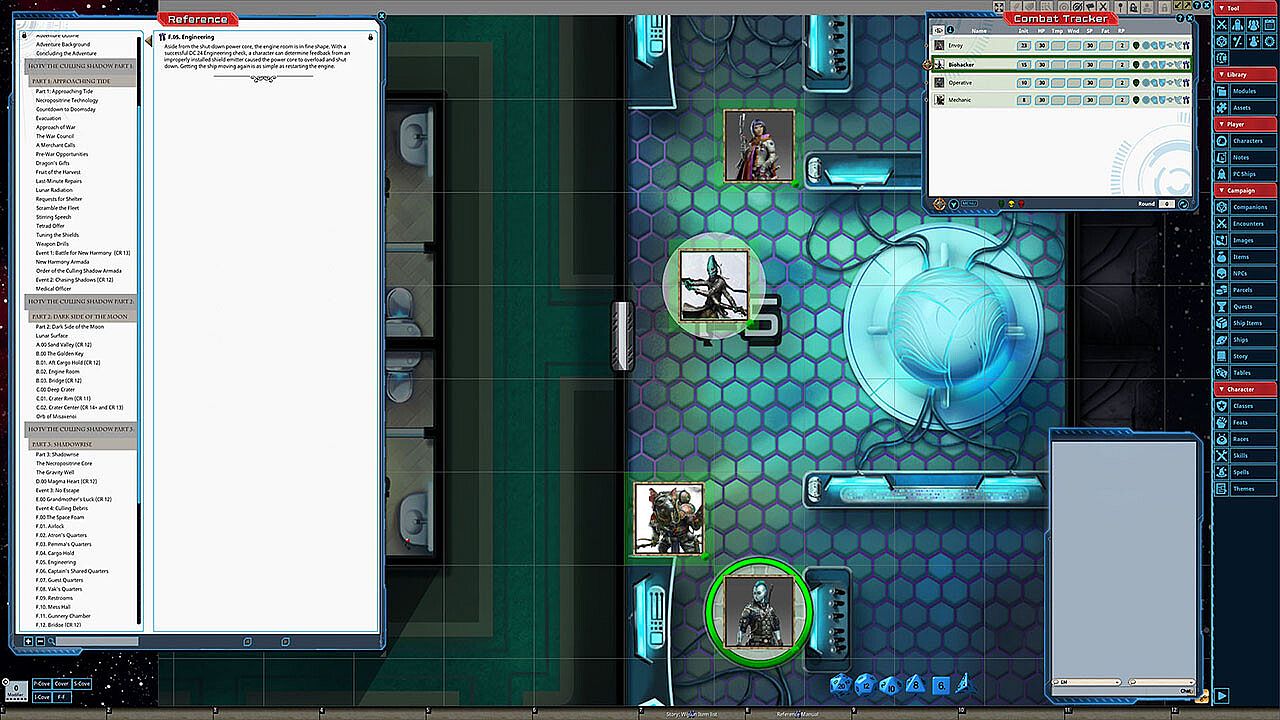
Task: Toggle friend-or-foe icon for Mechanic
Action: click(1136, 100)
